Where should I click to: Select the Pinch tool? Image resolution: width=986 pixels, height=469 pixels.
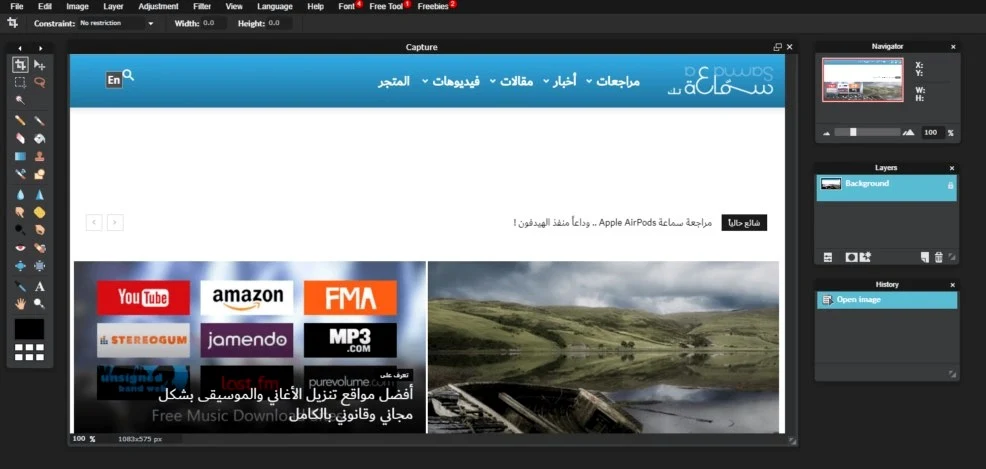click(x=40, y=266)
